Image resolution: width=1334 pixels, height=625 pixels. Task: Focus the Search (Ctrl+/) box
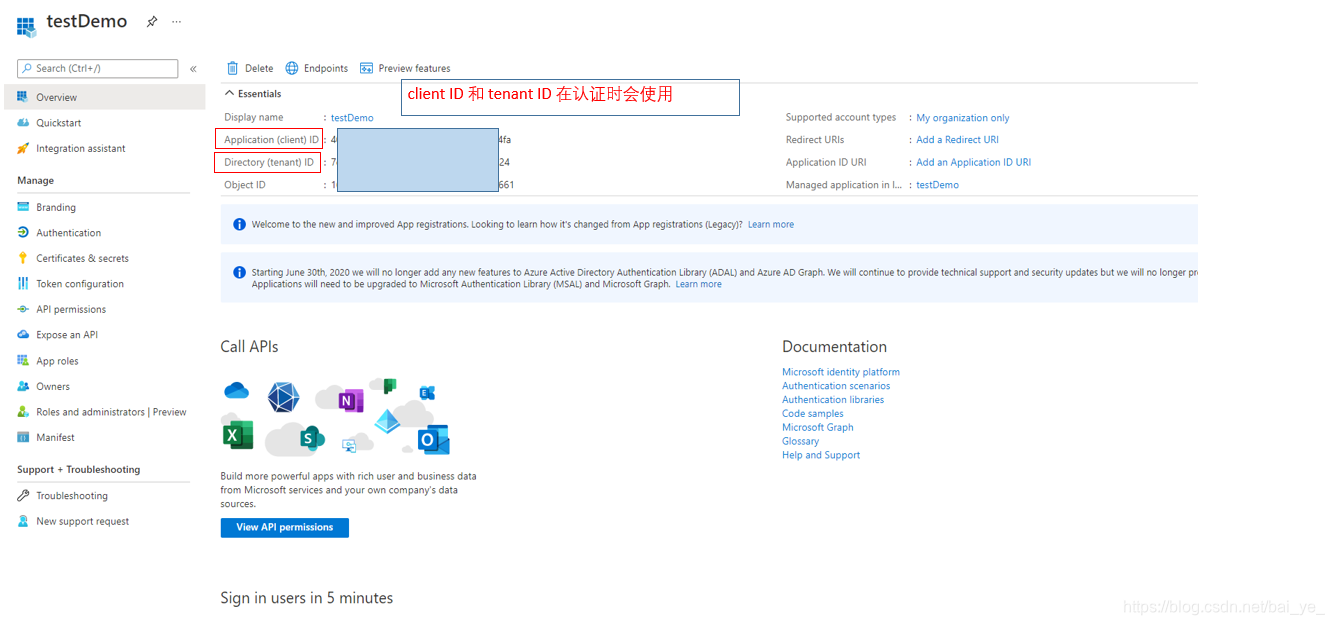pyautogui.click(x=98, y=68)
